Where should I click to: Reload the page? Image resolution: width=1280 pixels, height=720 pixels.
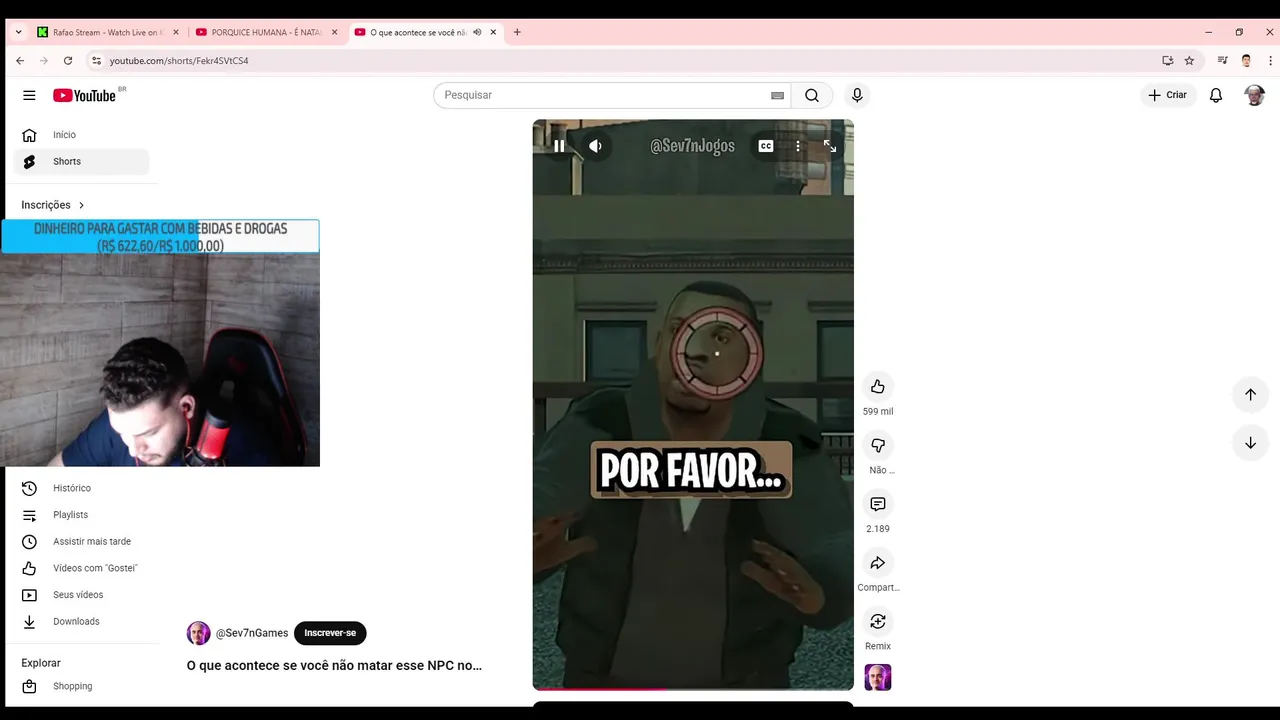pyautogui.click(x=68, y=61)
